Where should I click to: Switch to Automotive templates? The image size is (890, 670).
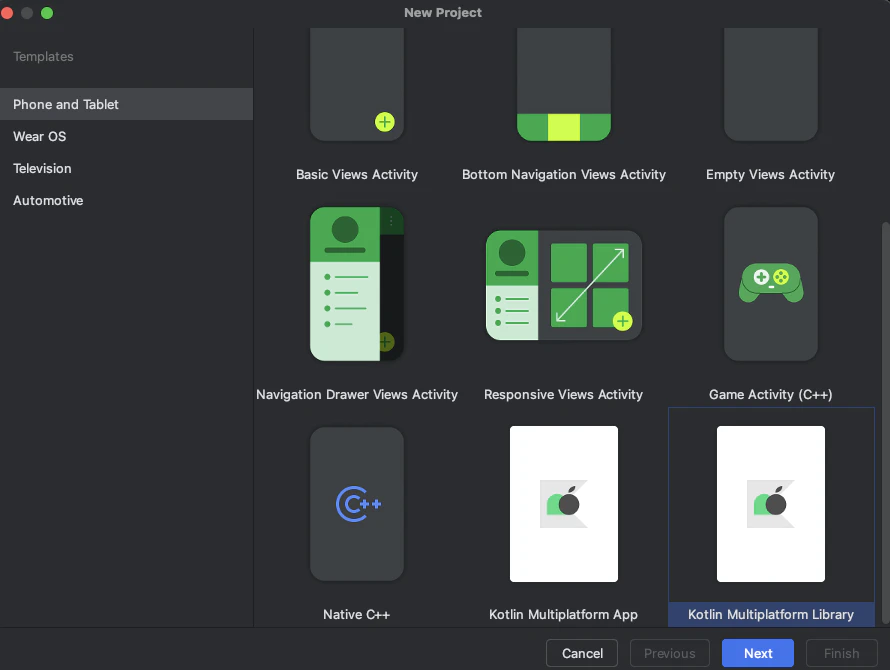point(127,200)
